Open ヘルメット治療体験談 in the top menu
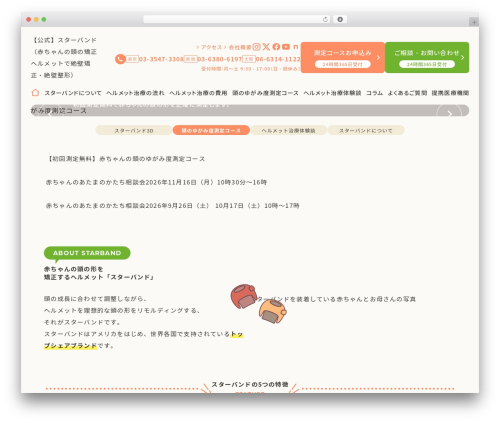This screenshot has height=423, width=500. (332, 93)
